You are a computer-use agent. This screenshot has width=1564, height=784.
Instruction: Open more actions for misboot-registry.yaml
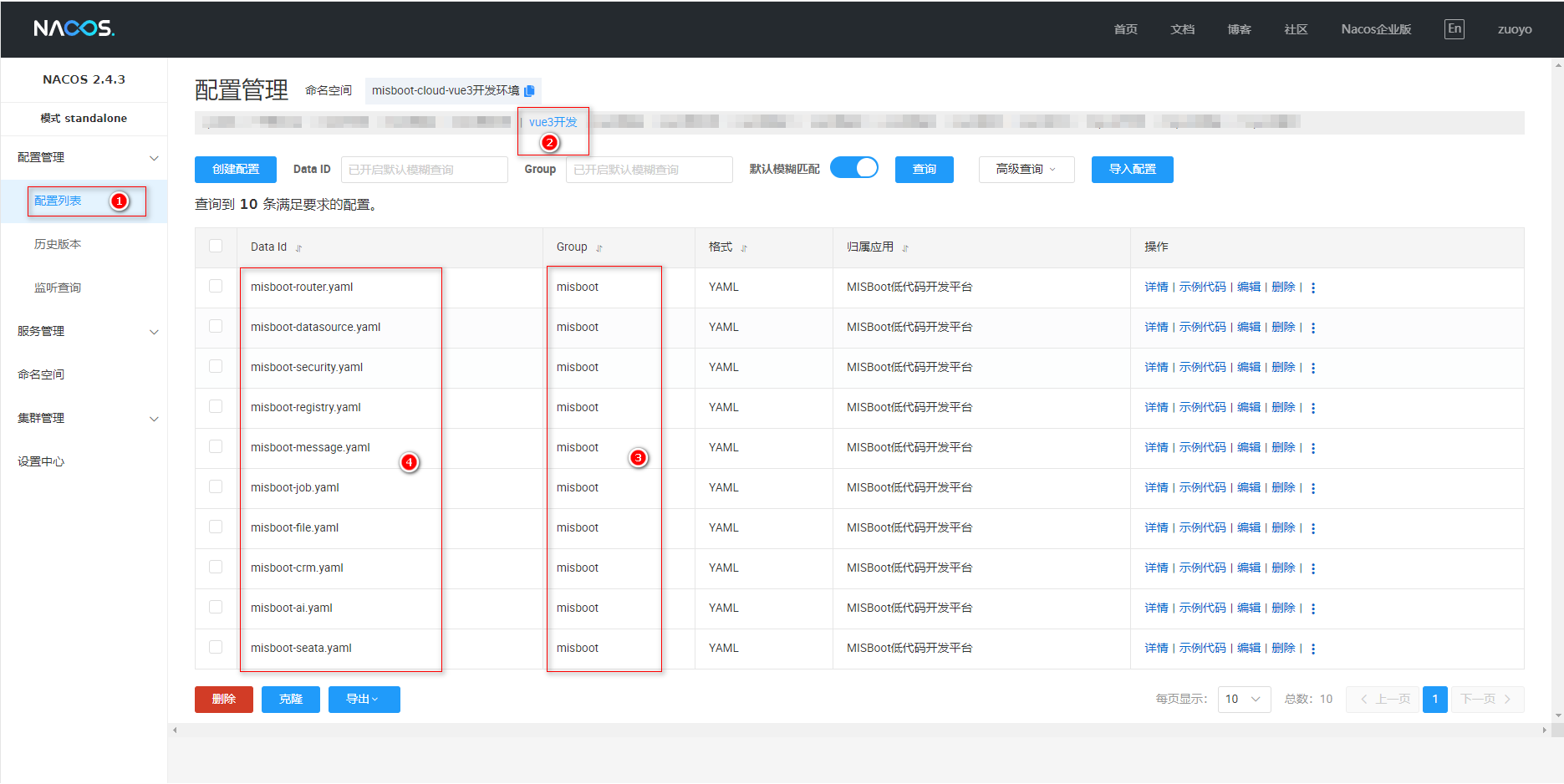(1313, 408)
